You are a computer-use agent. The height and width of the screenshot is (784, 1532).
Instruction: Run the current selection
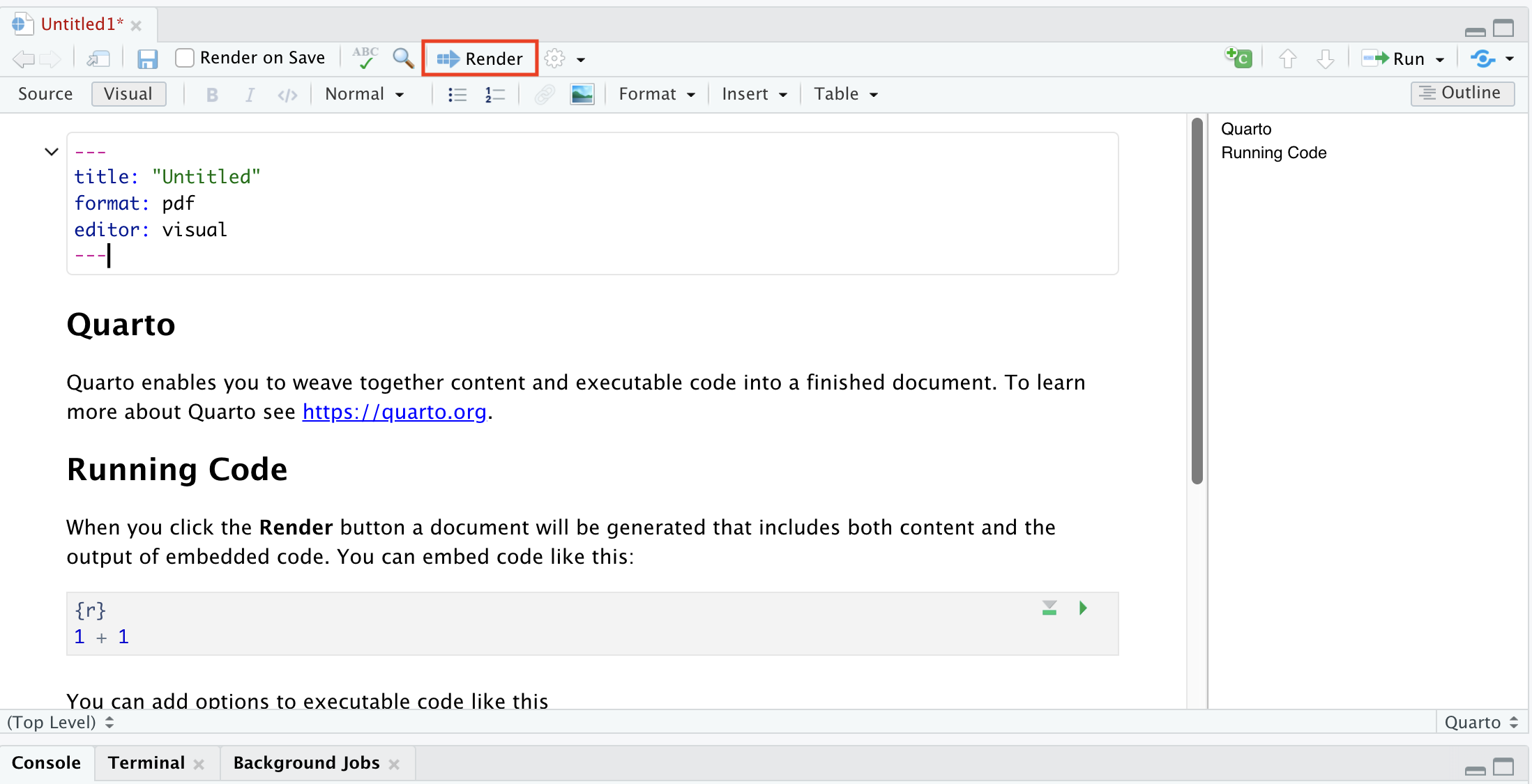(x=1393, y=59)
